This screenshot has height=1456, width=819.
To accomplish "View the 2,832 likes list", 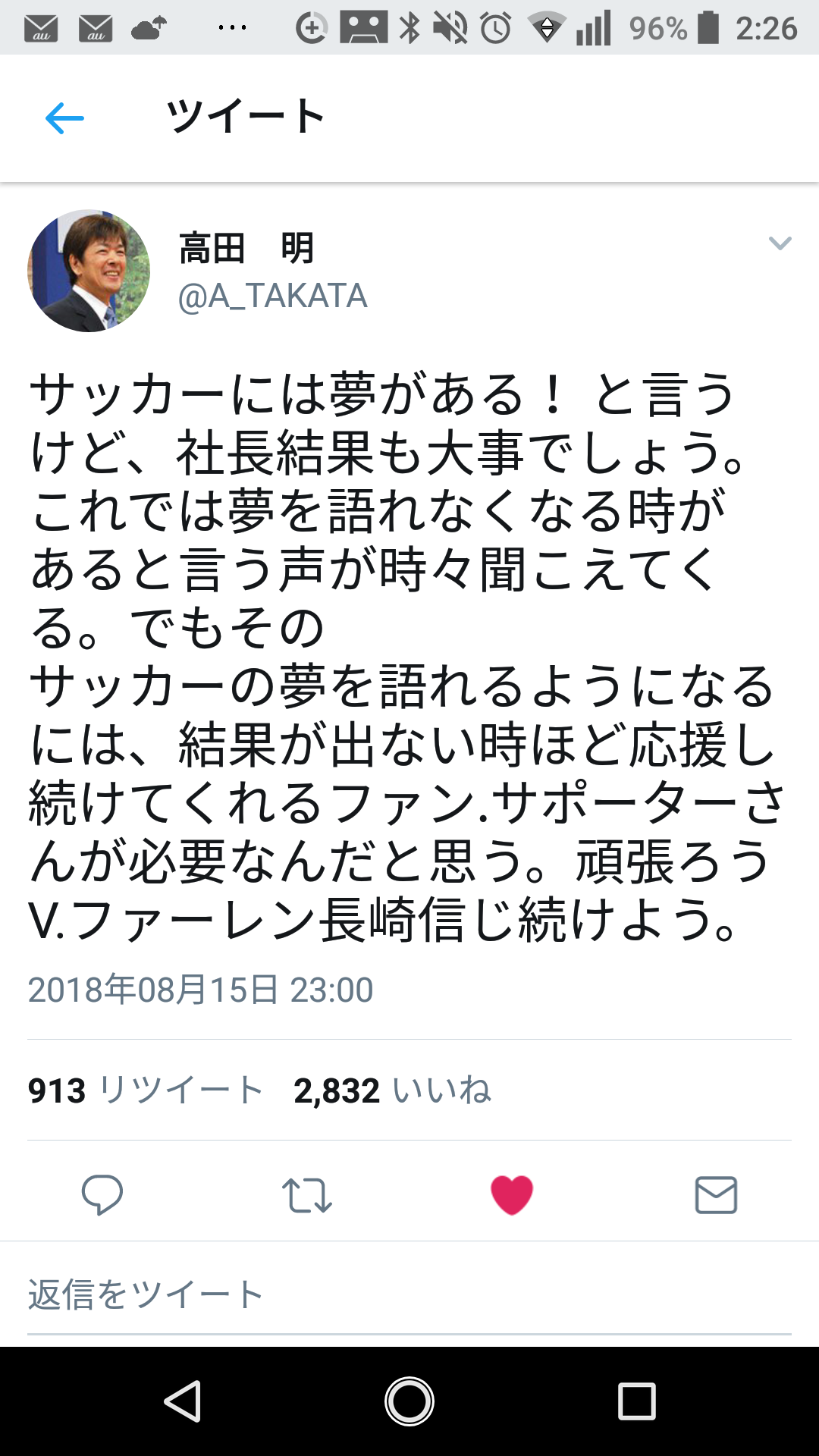I will 392,1090.
